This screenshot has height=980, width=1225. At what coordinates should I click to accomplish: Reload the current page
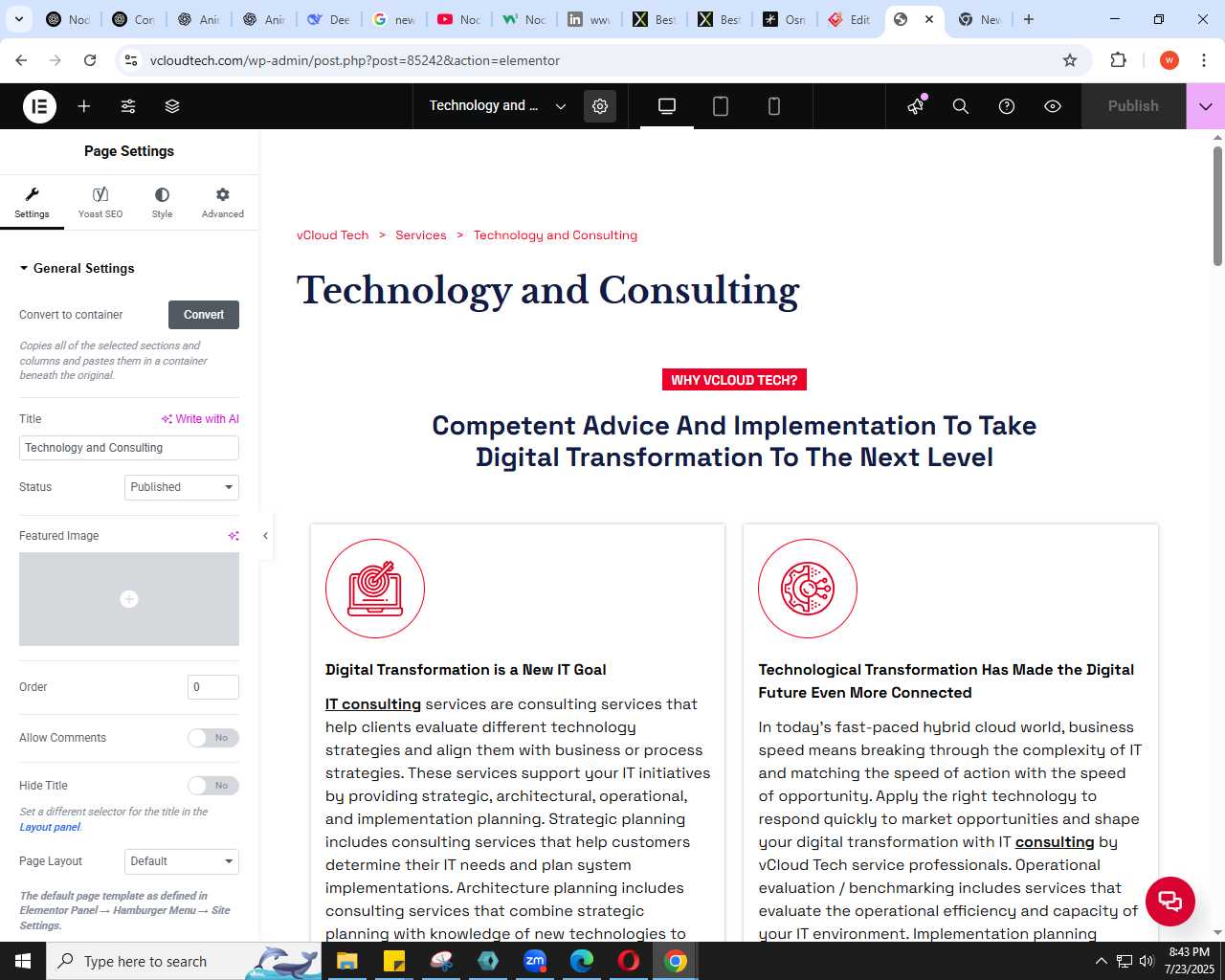(90, 60)
